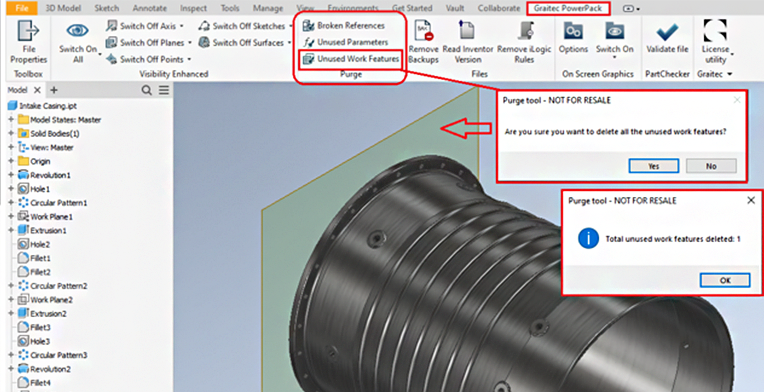764x392 pixels.
Task: Open File Properties in the Toolbox
Action: (x=28, y=42)
